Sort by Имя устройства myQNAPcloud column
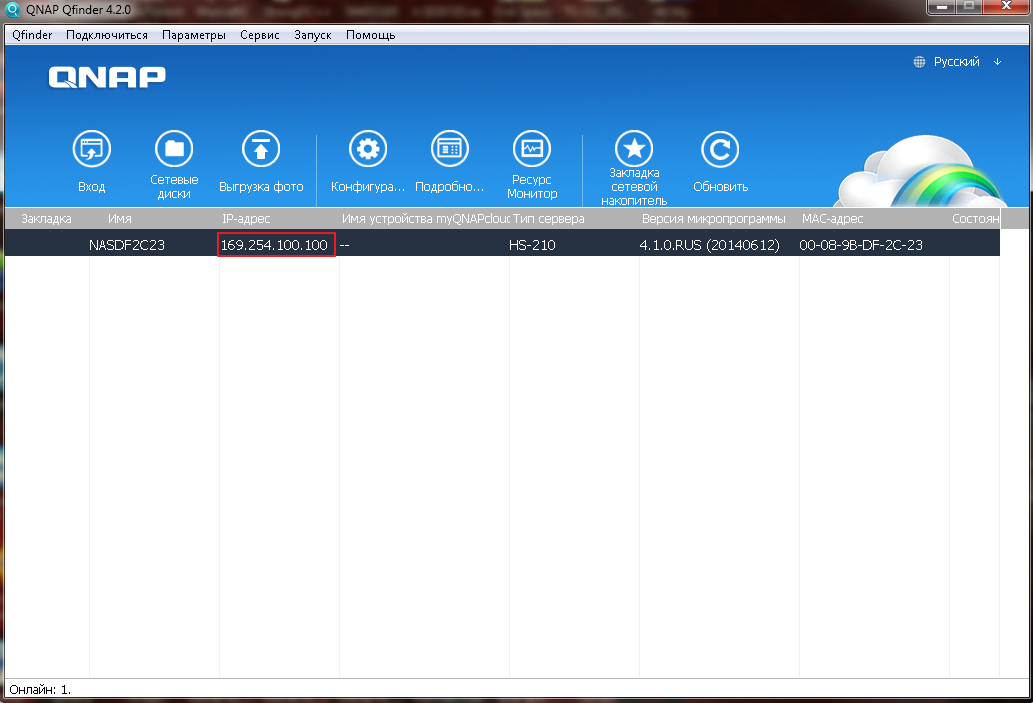 pos(424,219)
